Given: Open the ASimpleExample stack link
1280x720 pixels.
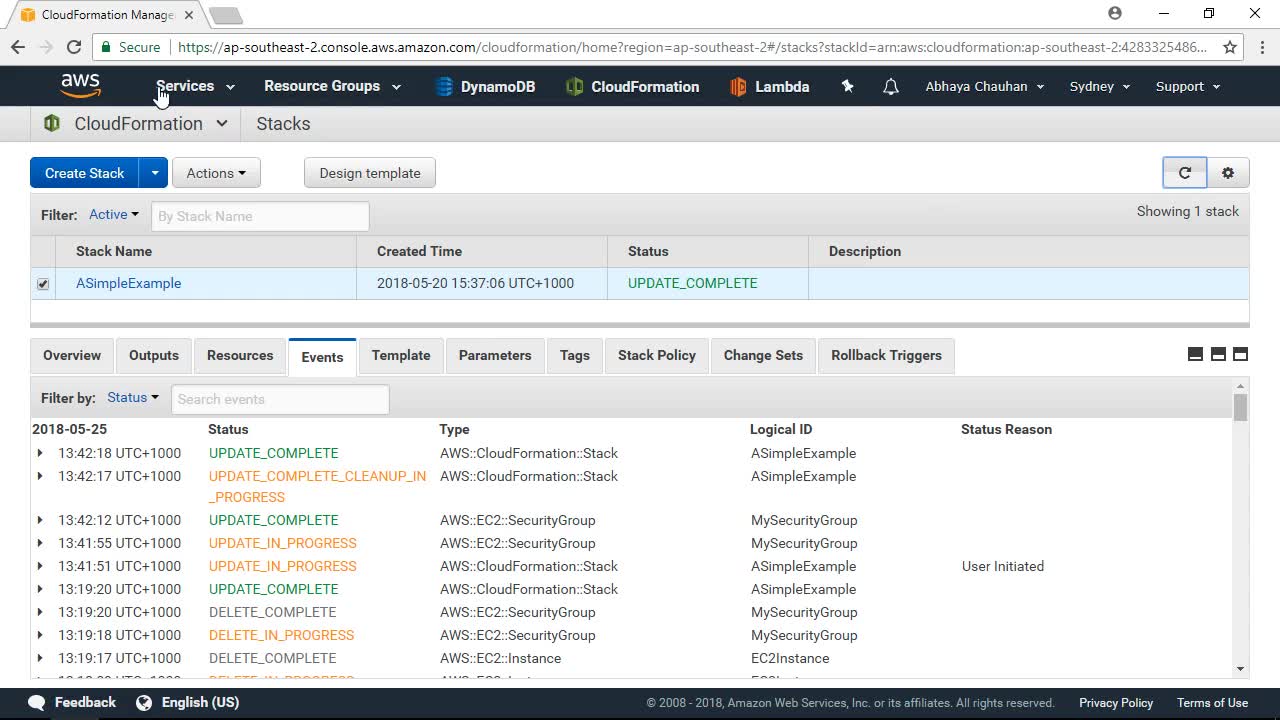Looking at the screenshot, I should click(x=129, y=283).
